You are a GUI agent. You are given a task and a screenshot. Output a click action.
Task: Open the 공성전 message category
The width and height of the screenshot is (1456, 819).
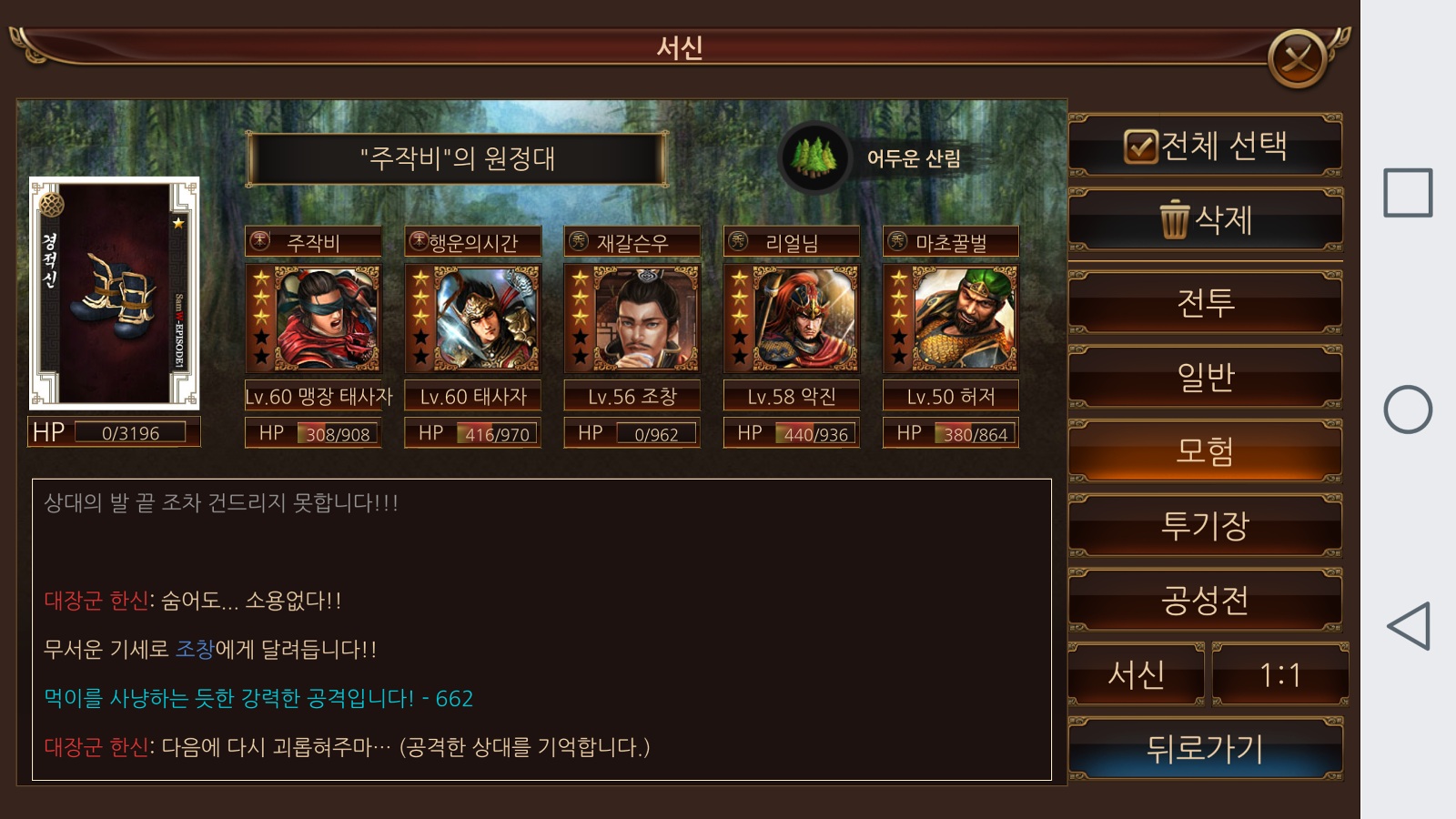pyautogui.click(x=1206, y=601)
